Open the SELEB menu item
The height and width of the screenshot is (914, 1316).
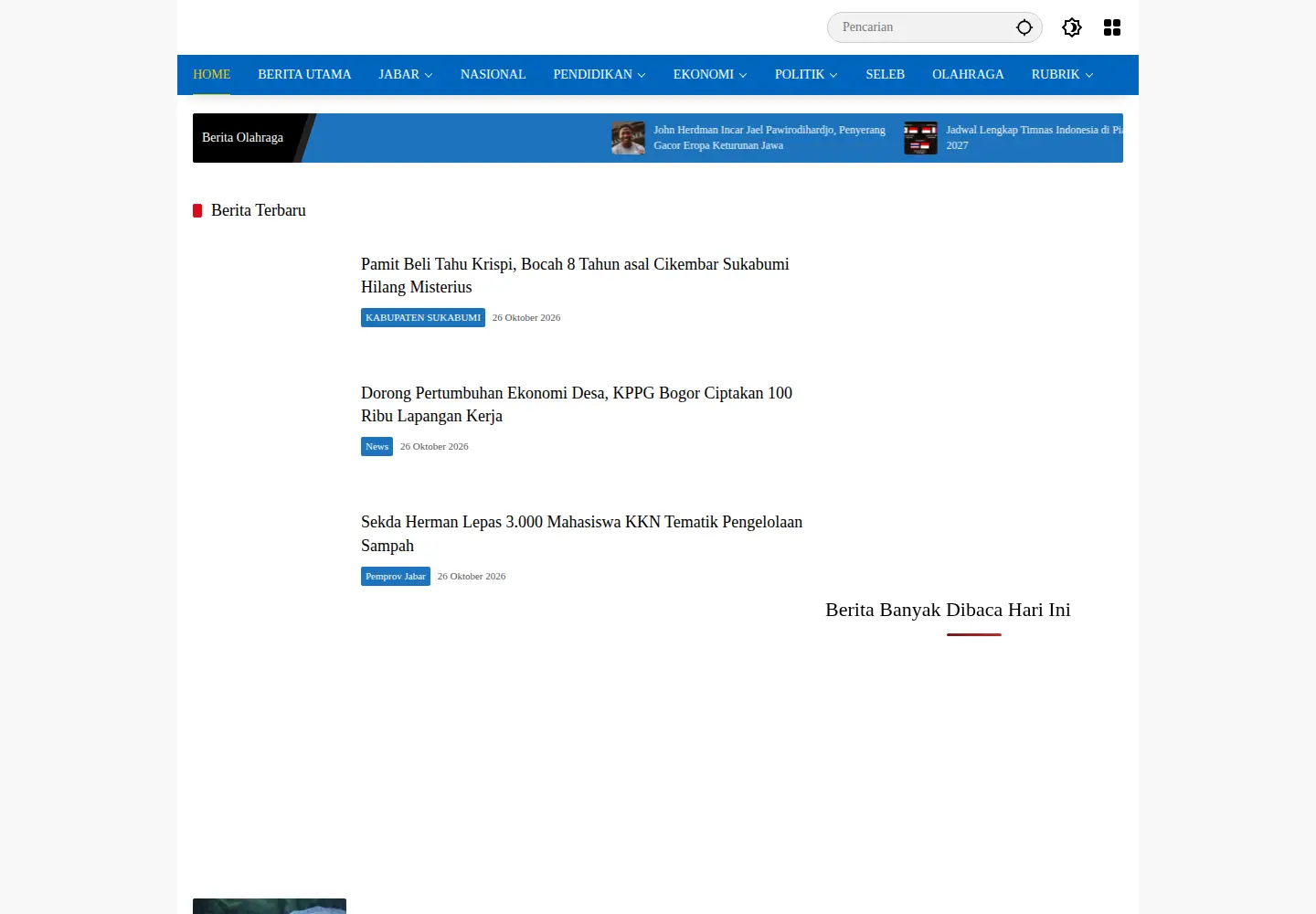pyautogui.click(x=886, y=74)
